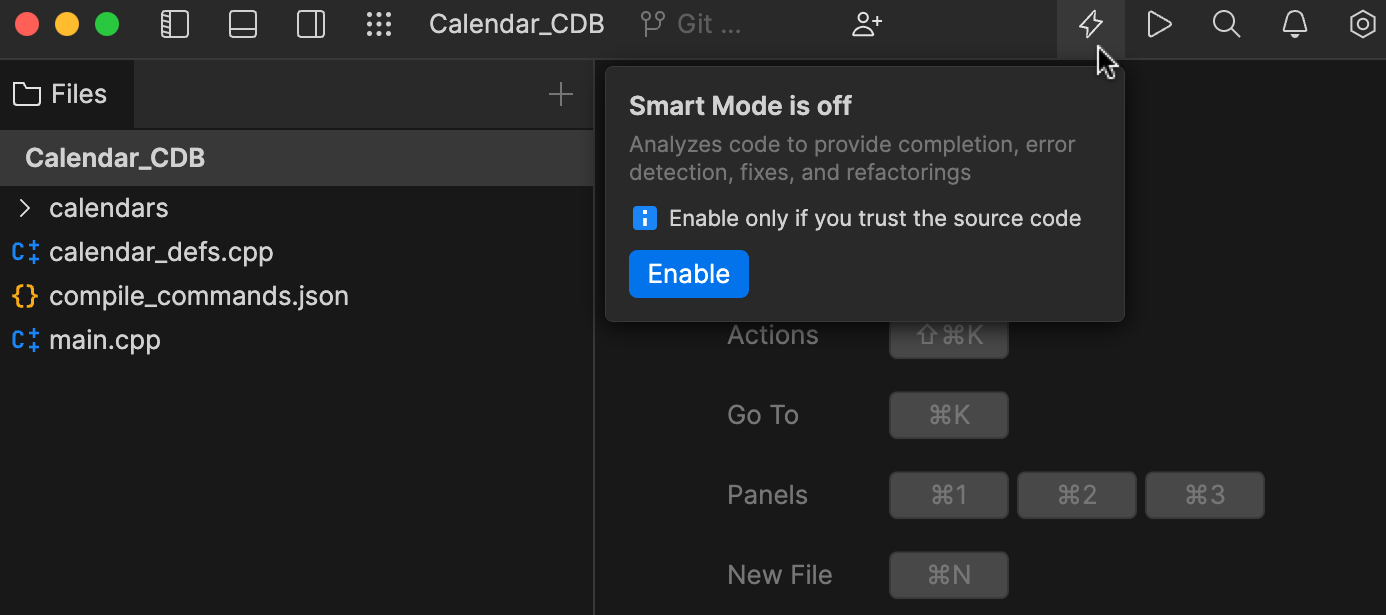The image size is (1386, 615).
Task: Open main.cpp from the file tree
Action: click(105, 340)
